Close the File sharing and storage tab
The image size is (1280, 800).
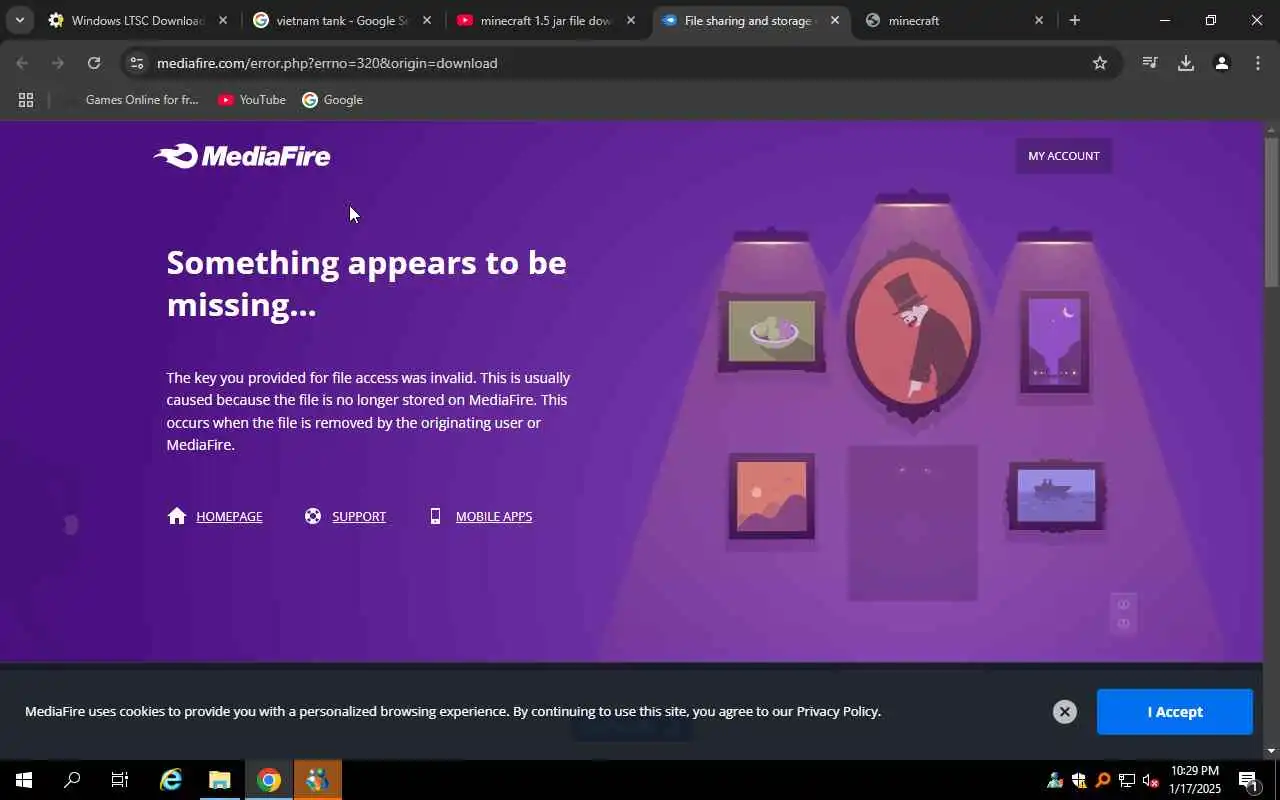835,20
